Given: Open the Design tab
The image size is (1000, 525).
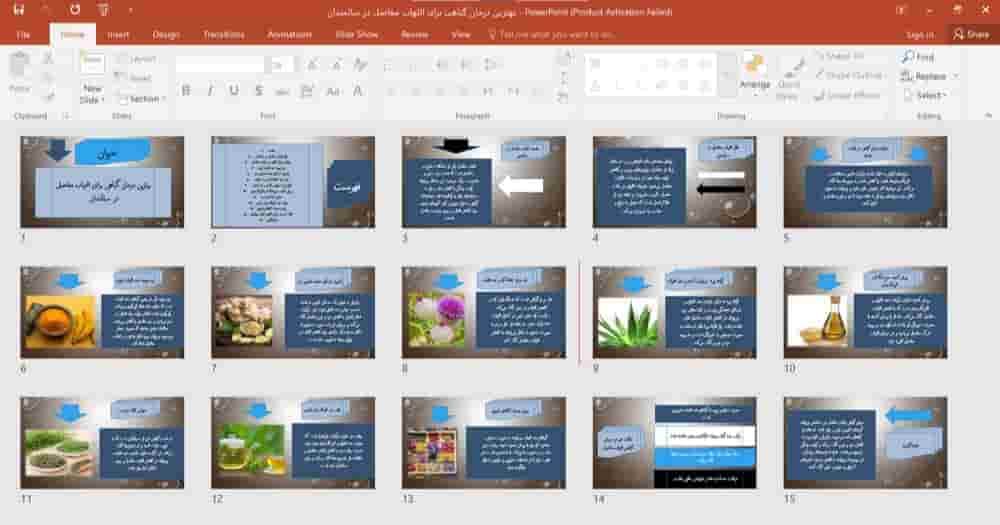Looking at the screenshot, I should tap(166, 34).
